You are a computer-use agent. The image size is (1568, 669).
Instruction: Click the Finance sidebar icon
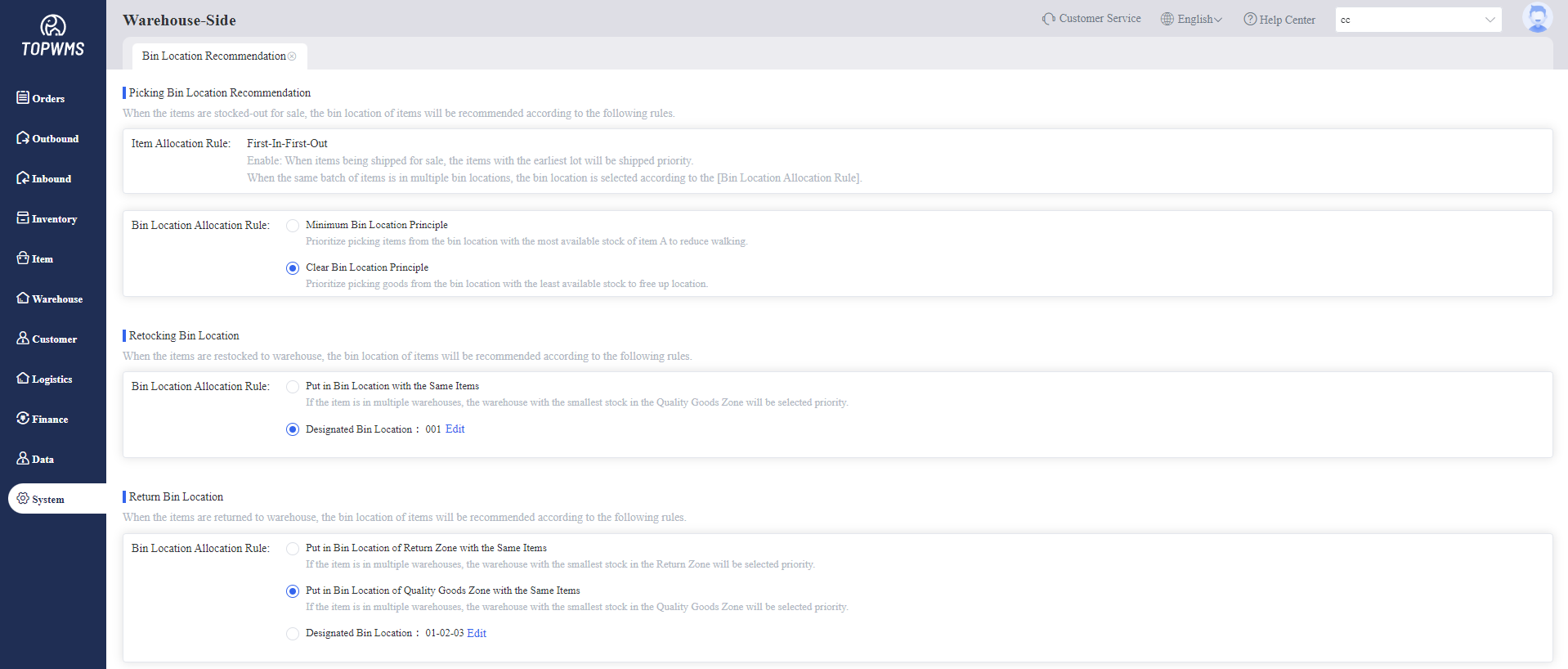click(x=23, y=419)
